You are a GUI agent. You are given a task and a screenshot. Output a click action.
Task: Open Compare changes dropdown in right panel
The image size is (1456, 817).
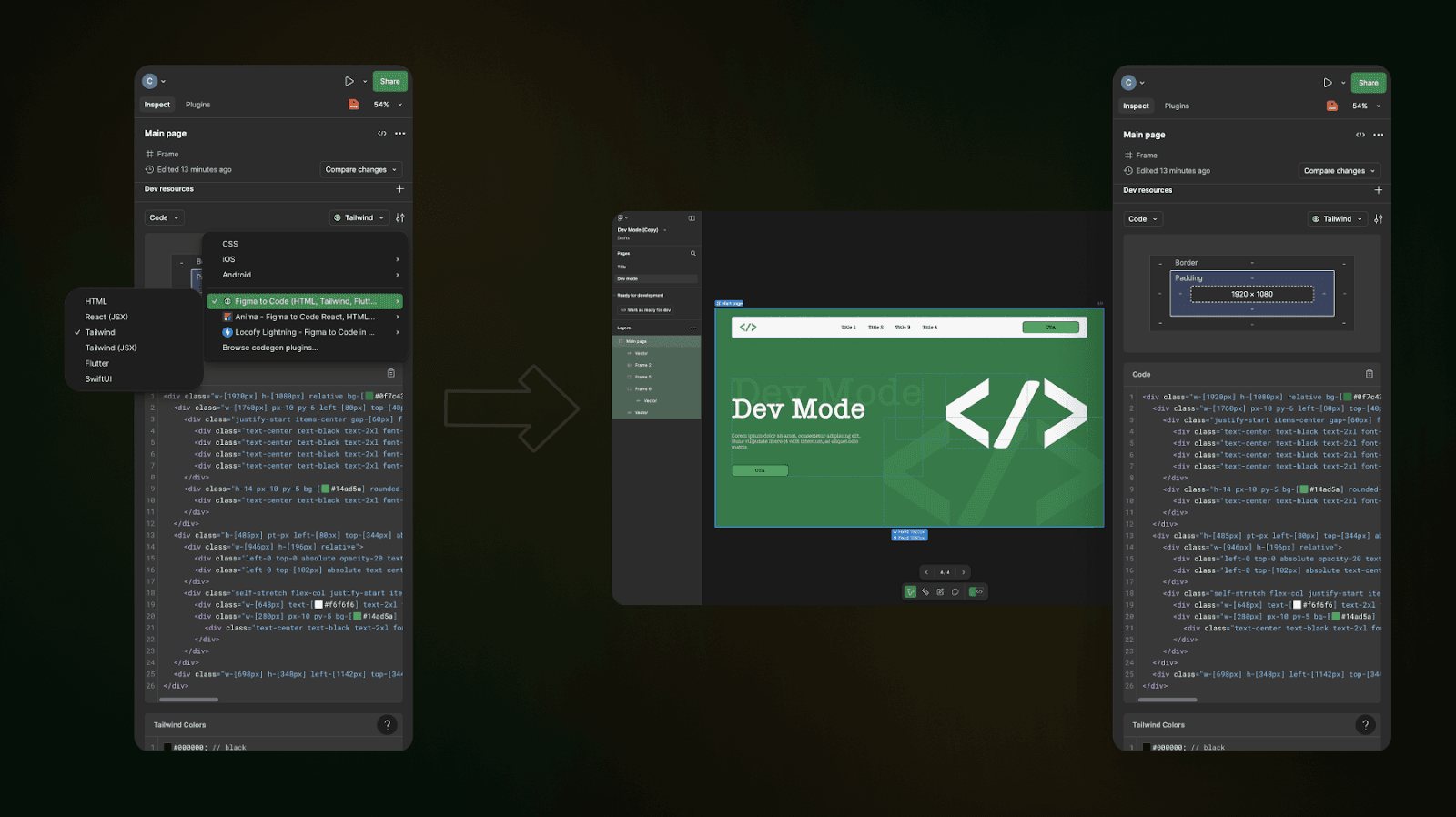point(1340,171)
